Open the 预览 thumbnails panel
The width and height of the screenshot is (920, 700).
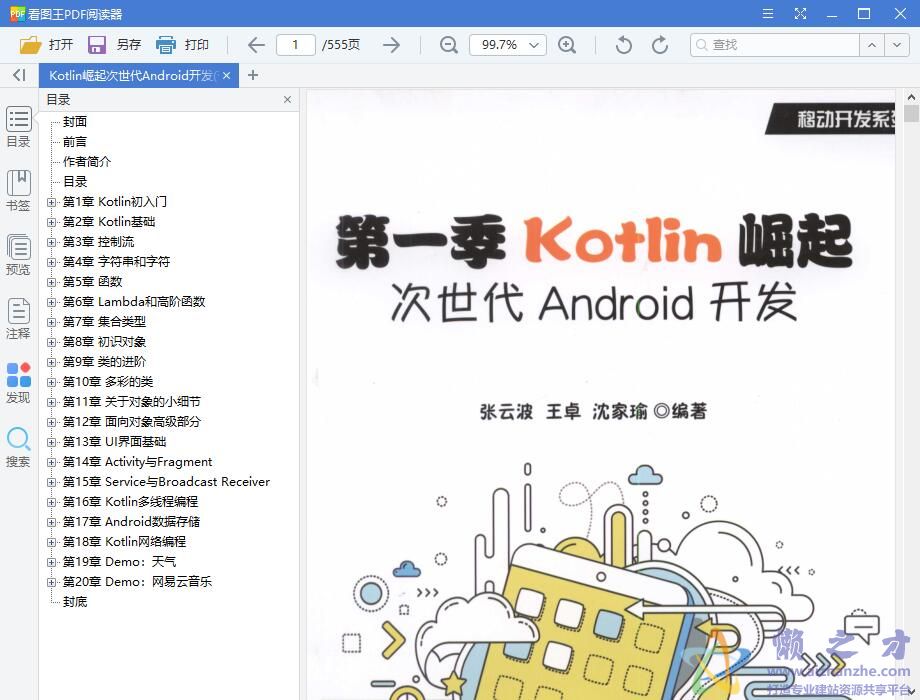point(18,255)
